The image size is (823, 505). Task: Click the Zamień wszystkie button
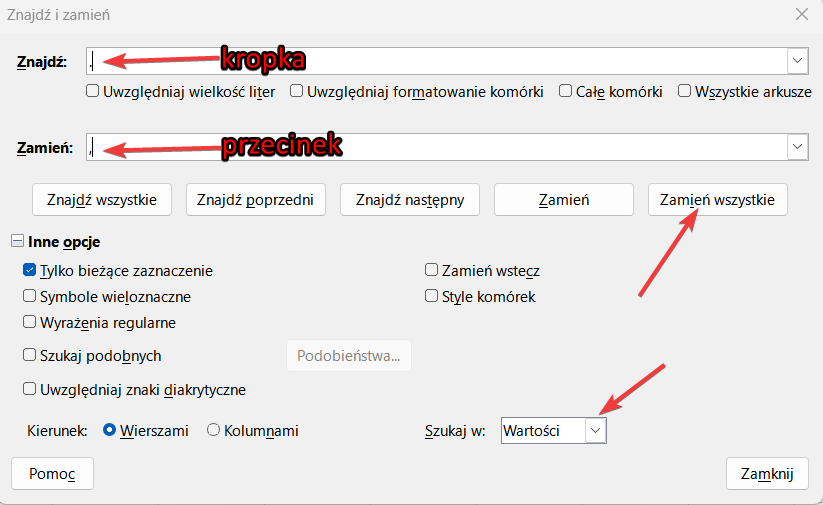(718, 199)
